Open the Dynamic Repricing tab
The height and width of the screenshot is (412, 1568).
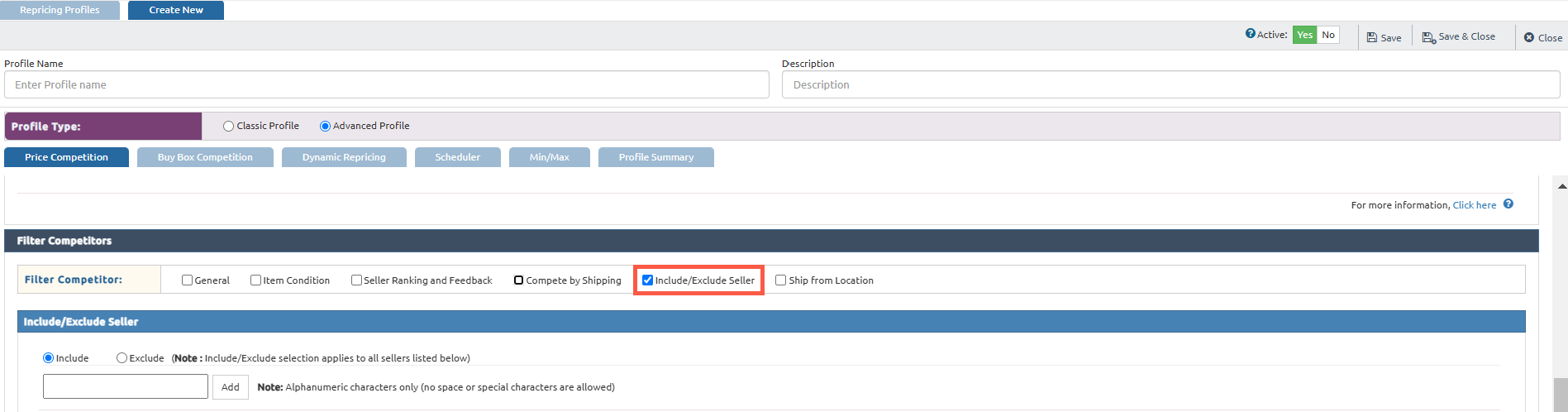pos(344,157)
